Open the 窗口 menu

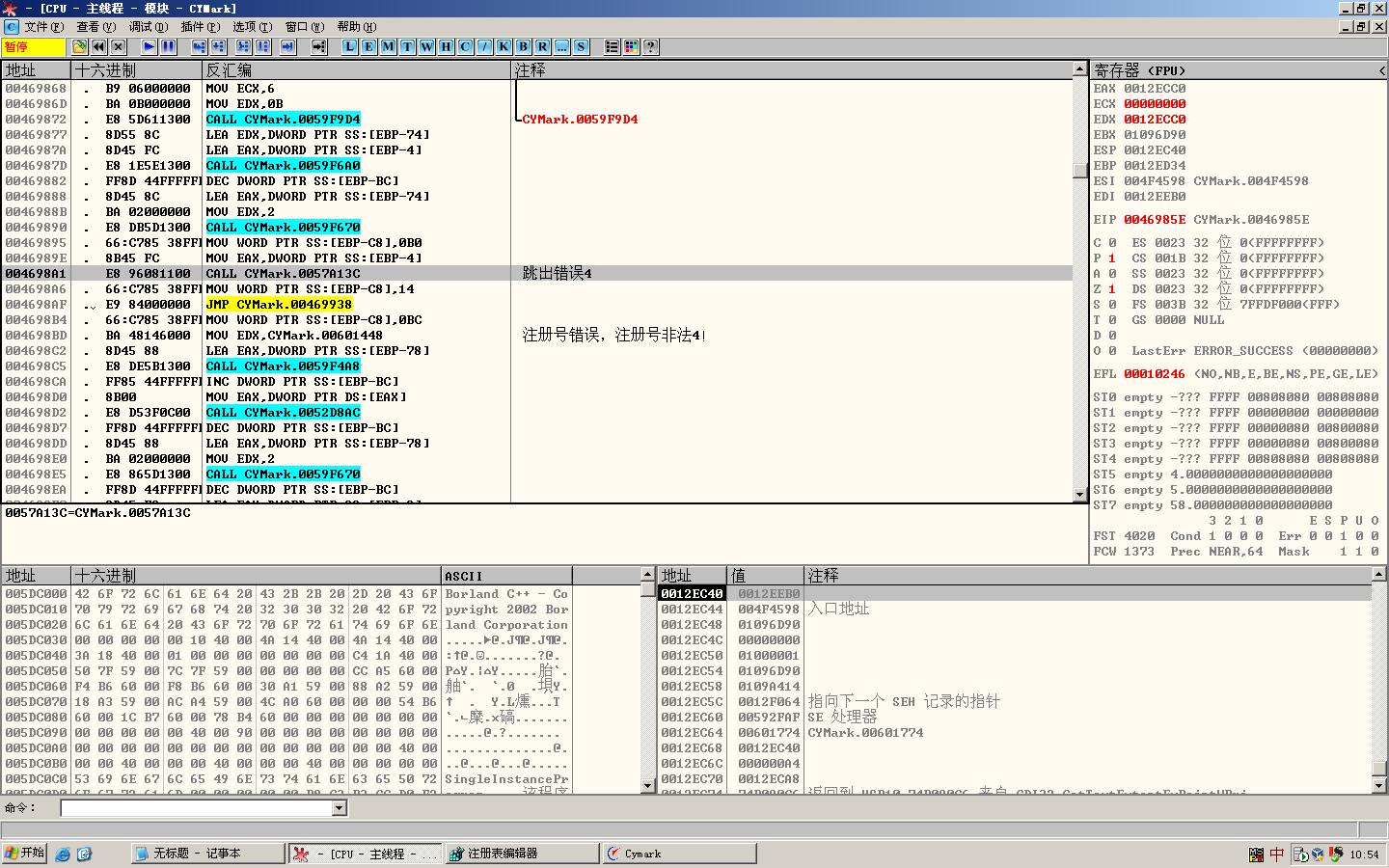pyautogui.click(x=304, y=27)
